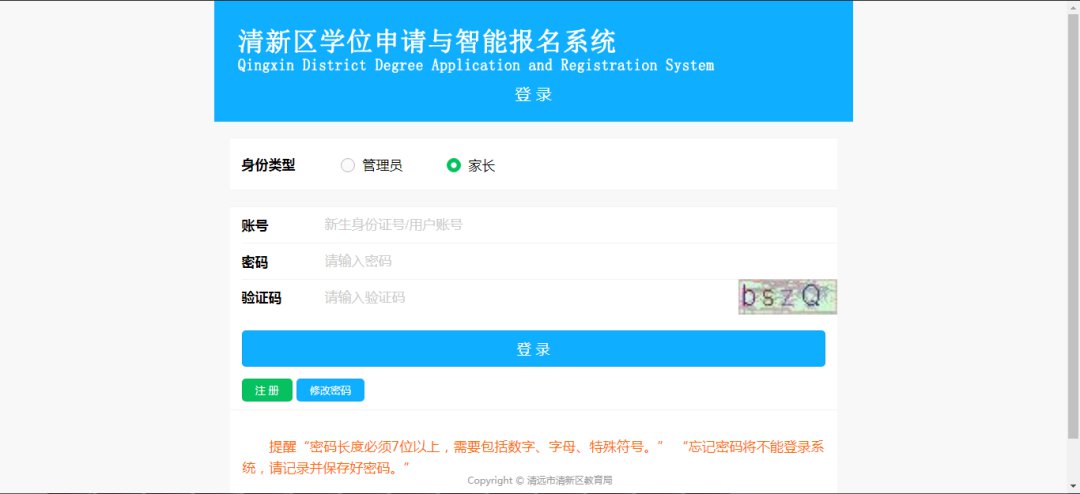The height and width of the screenshot is (494, 1080).
Task: Click the scrollbar down arrow
Action: pos(1072,487)
